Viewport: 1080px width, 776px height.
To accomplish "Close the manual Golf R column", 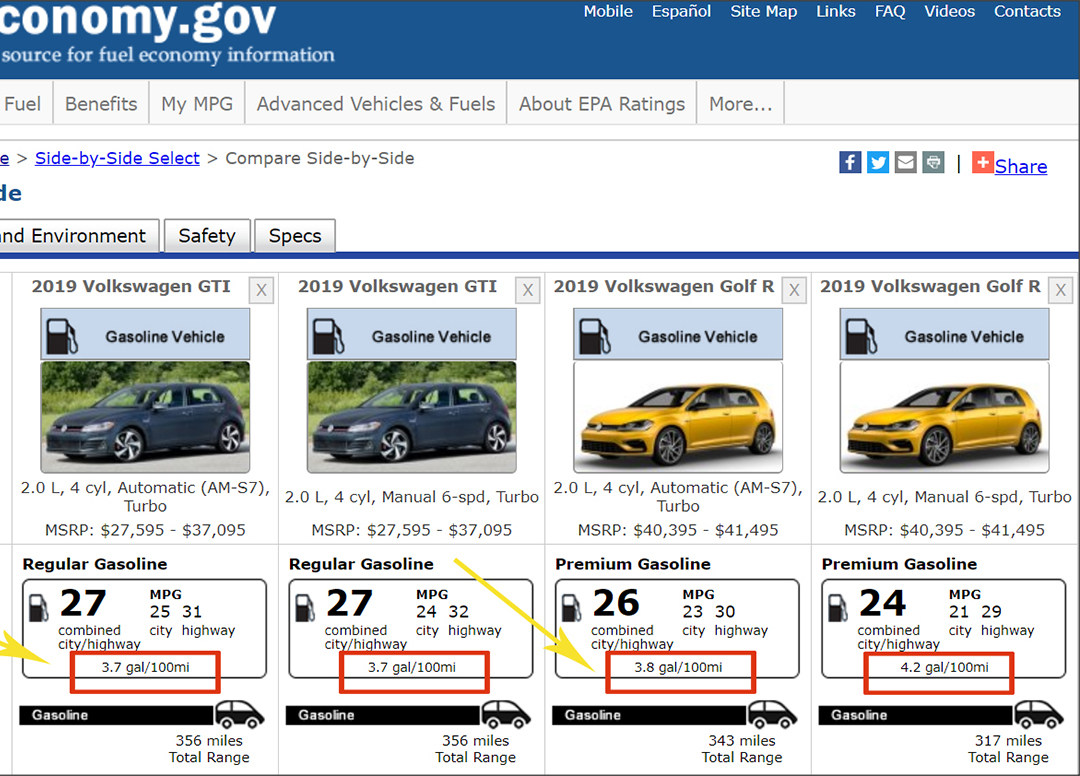I will pyautogui.click(x=1060, y=290).
